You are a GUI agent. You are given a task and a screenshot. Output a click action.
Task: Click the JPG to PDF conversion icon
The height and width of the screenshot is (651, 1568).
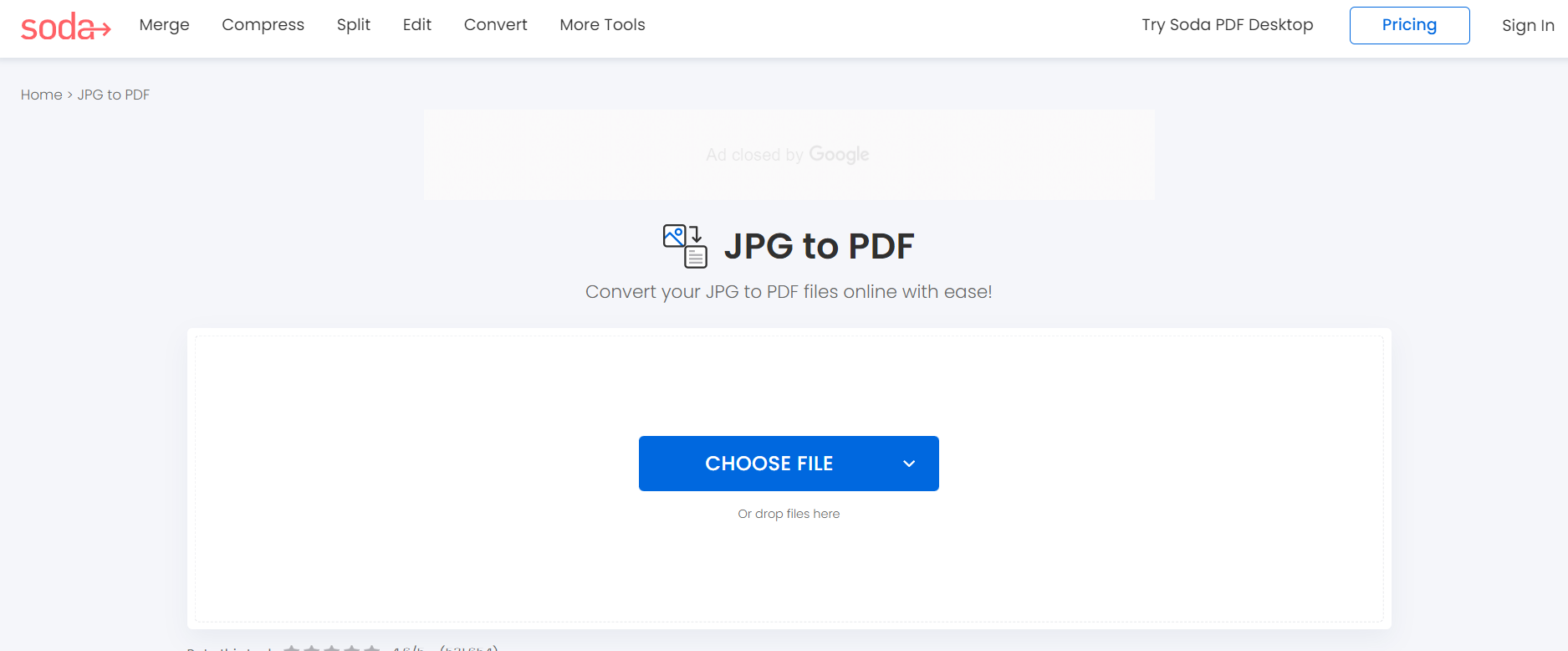[685, 246]
